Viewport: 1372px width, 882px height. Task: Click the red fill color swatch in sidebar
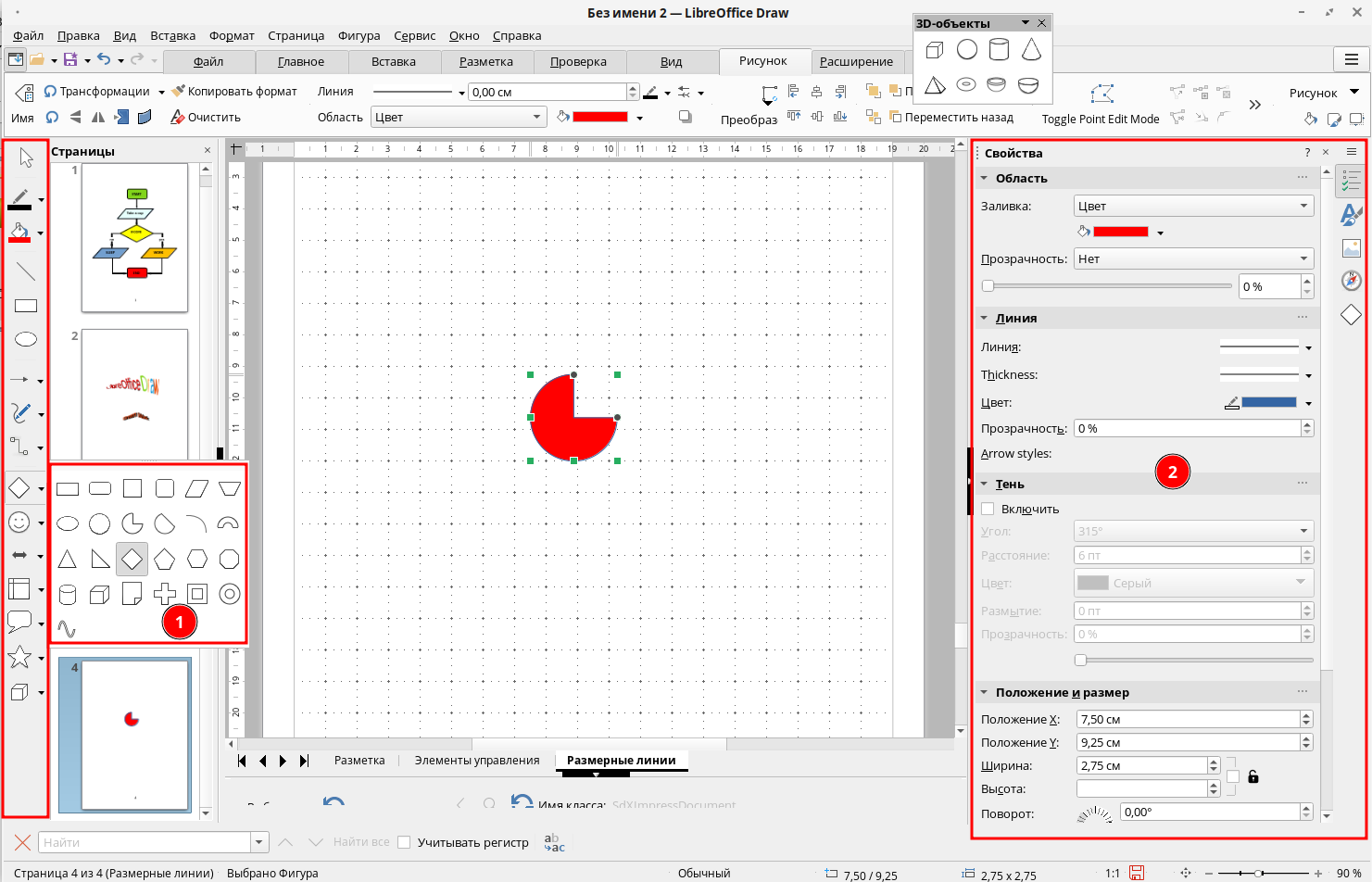tap(1121, 232)
